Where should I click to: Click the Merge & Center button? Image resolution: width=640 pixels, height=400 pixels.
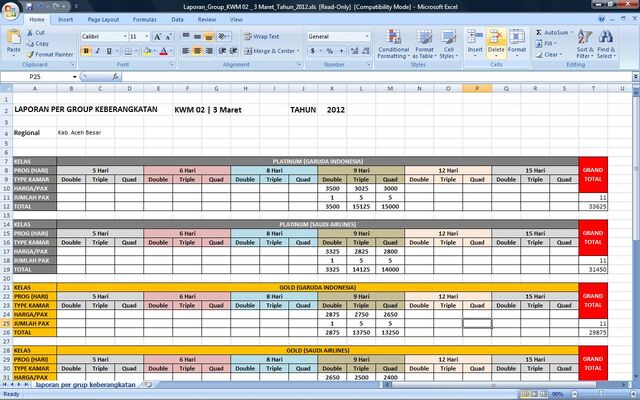pos(270,51)
